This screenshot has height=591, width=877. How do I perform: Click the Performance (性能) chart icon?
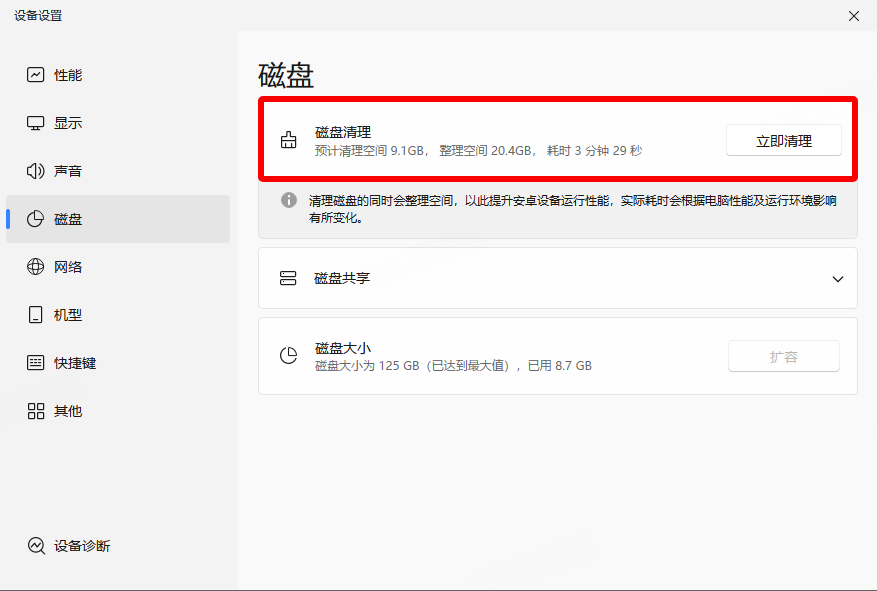tap(36, 75)
